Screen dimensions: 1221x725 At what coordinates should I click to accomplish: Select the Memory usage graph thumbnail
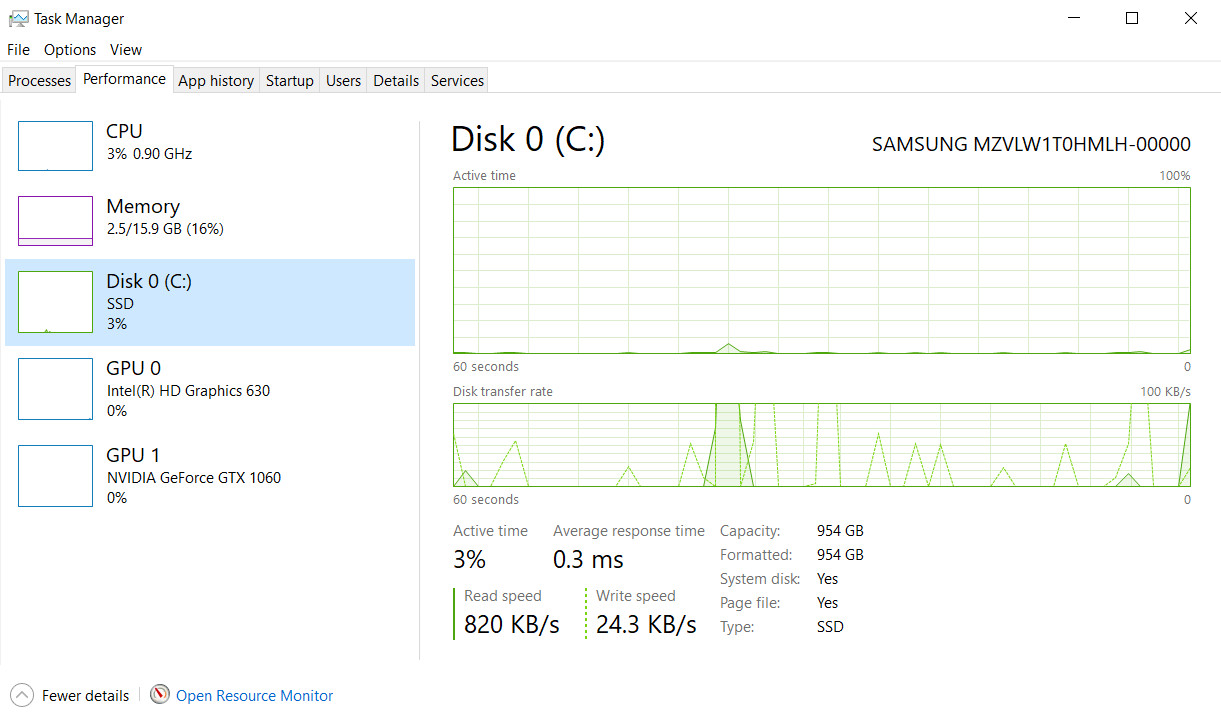[x=55, y=221]
